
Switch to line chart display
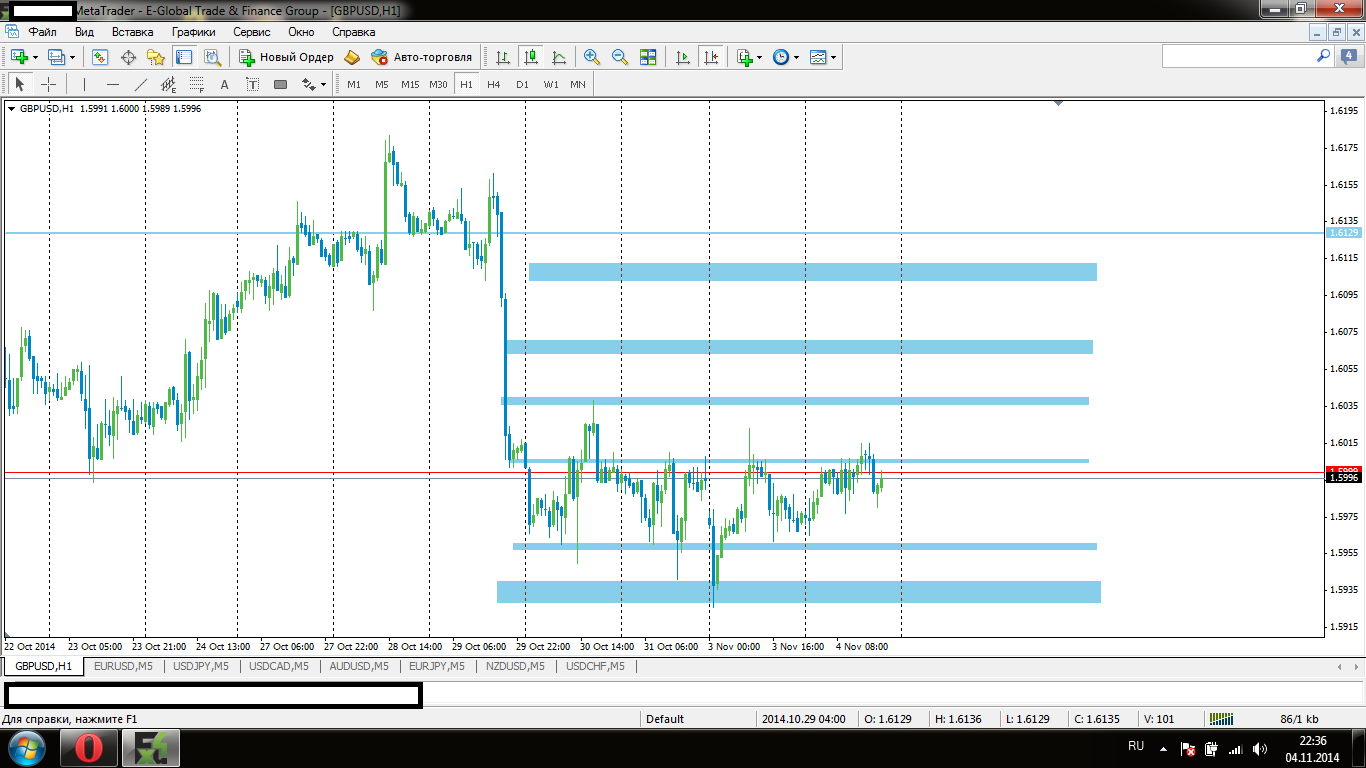tap(558, 57)
